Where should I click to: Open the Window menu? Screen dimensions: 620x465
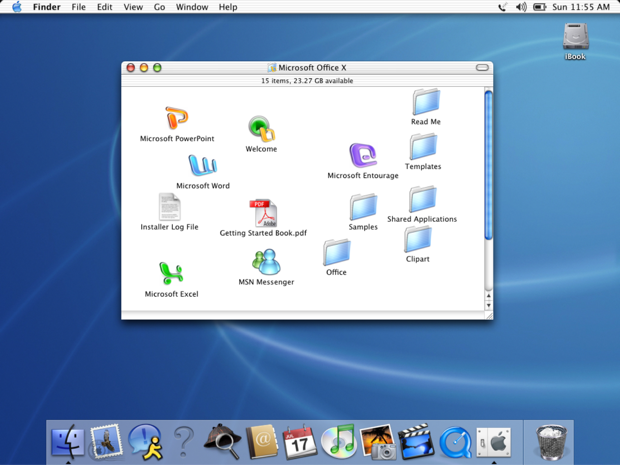click(x=192, y=7)
